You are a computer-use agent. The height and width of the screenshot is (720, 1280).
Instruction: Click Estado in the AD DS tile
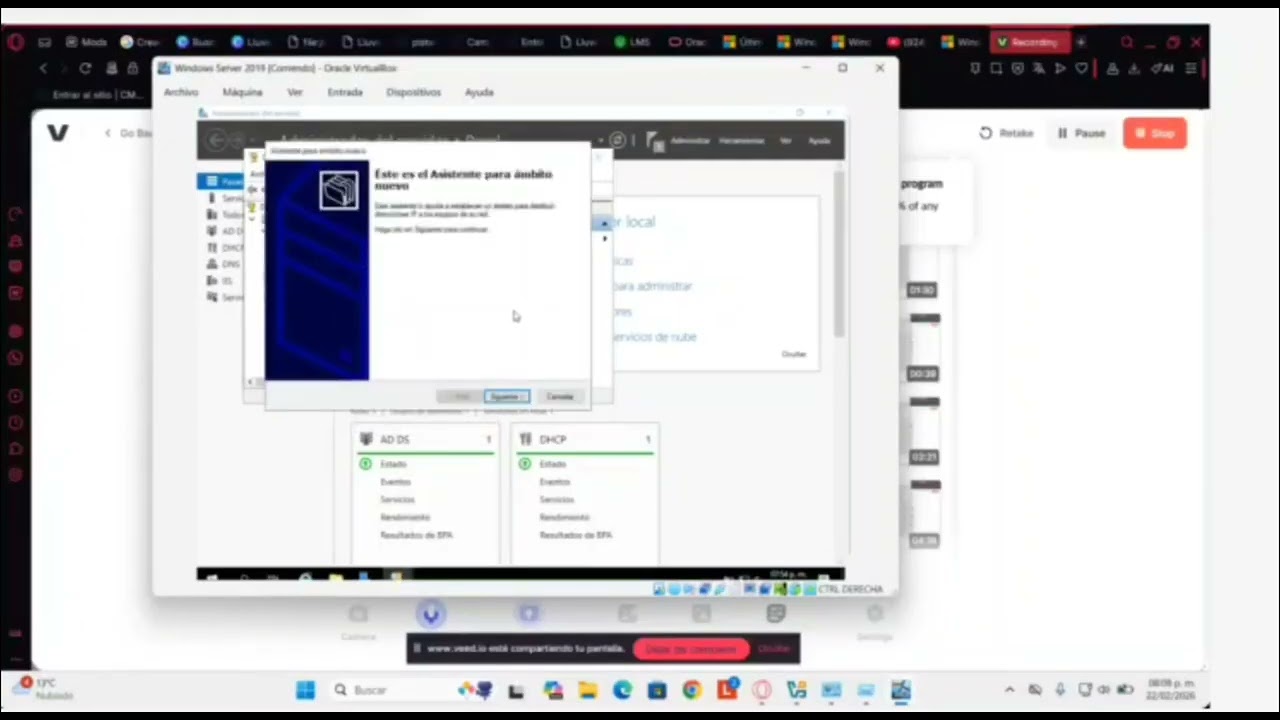tap(393, 464)
